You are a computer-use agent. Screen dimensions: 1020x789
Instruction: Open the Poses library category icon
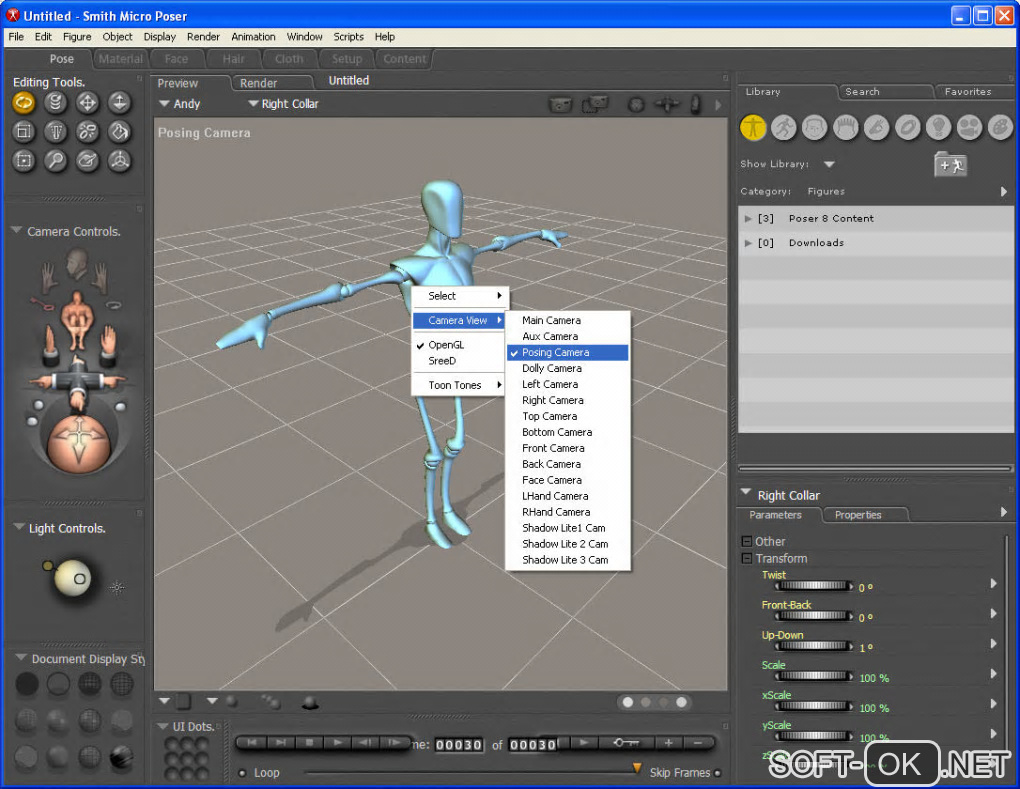tap(784, 128)
